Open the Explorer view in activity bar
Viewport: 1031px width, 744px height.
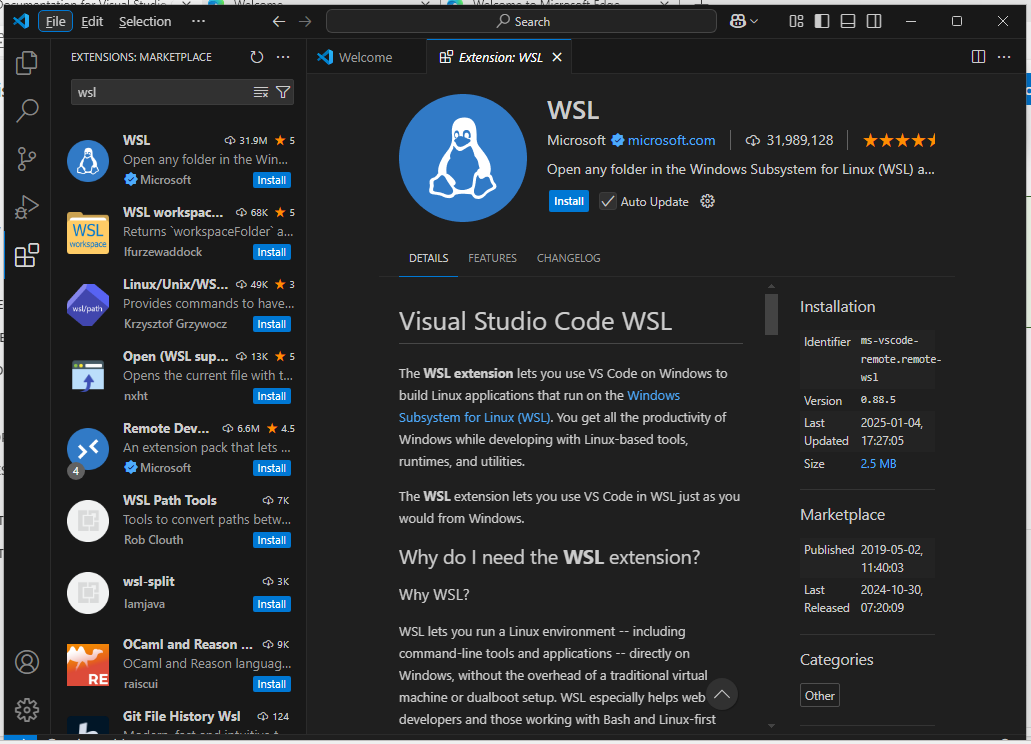pyautogui.click(x=27, y=63)
